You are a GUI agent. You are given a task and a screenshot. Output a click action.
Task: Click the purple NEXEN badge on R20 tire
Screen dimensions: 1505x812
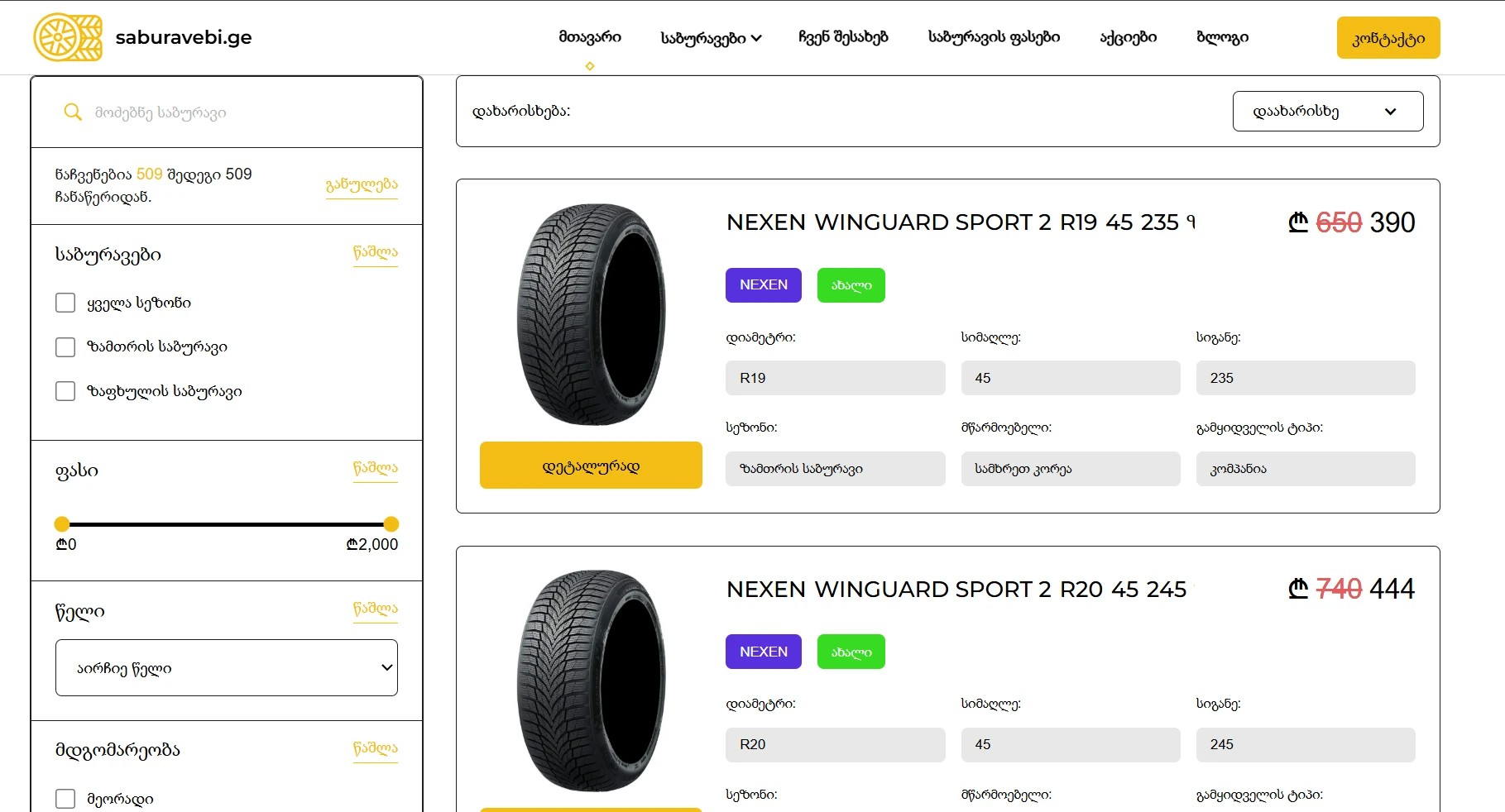click(x=764, y=652)
